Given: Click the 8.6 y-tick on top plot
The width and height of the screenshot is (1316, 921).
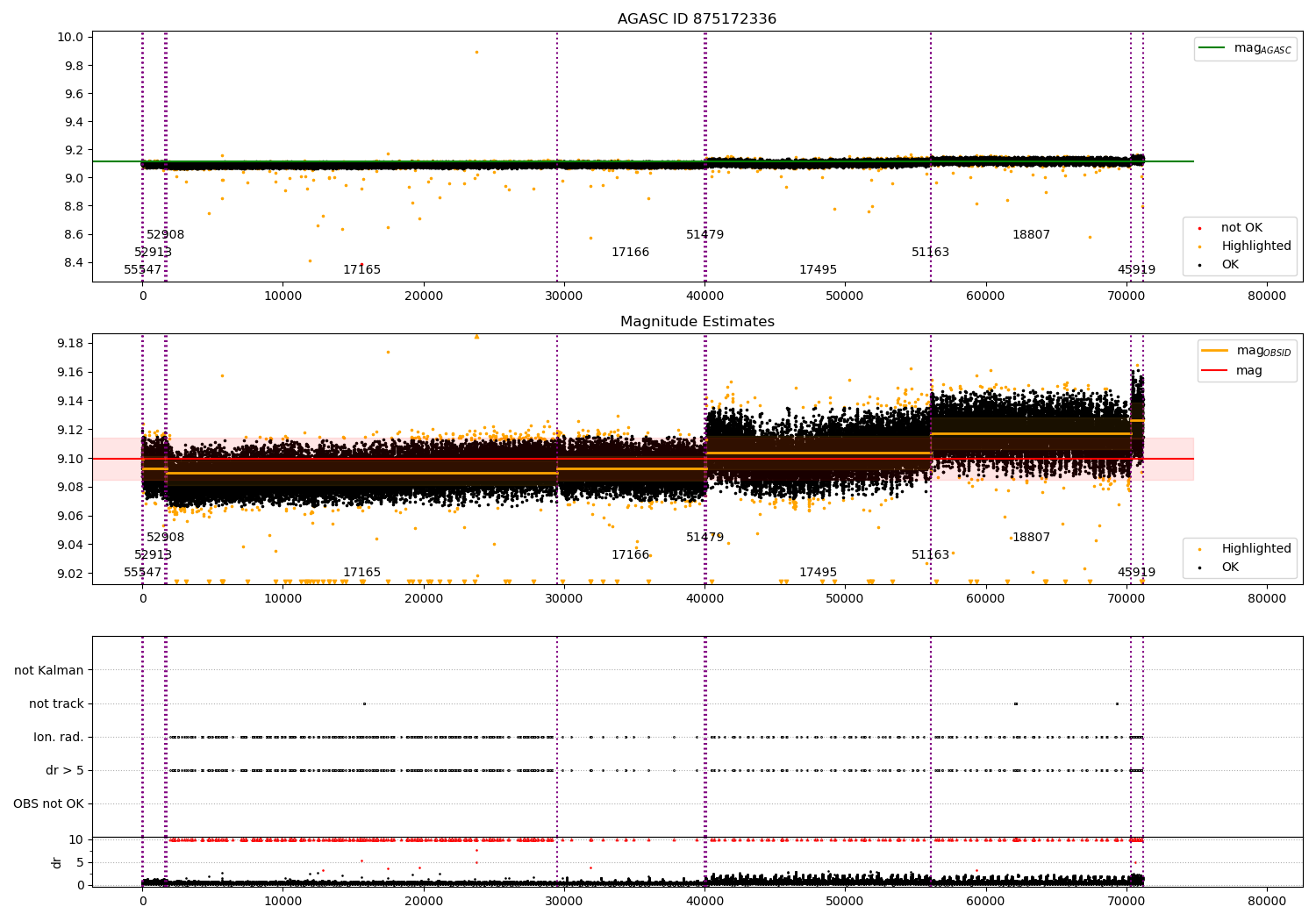Looking at the screenshot, I should tap(74, 234).
